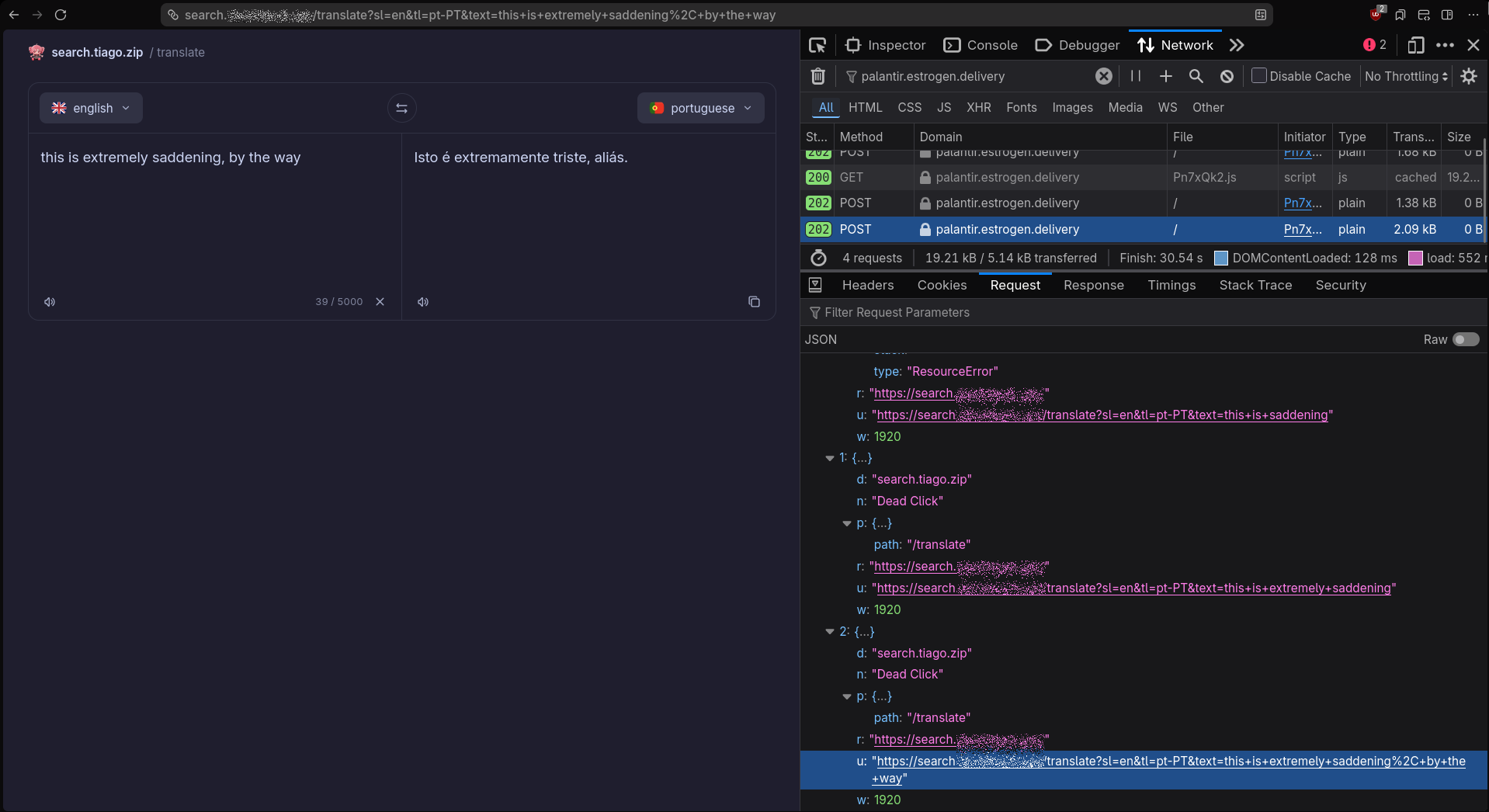Open the english source language dropdown

(x=91, y=108)
